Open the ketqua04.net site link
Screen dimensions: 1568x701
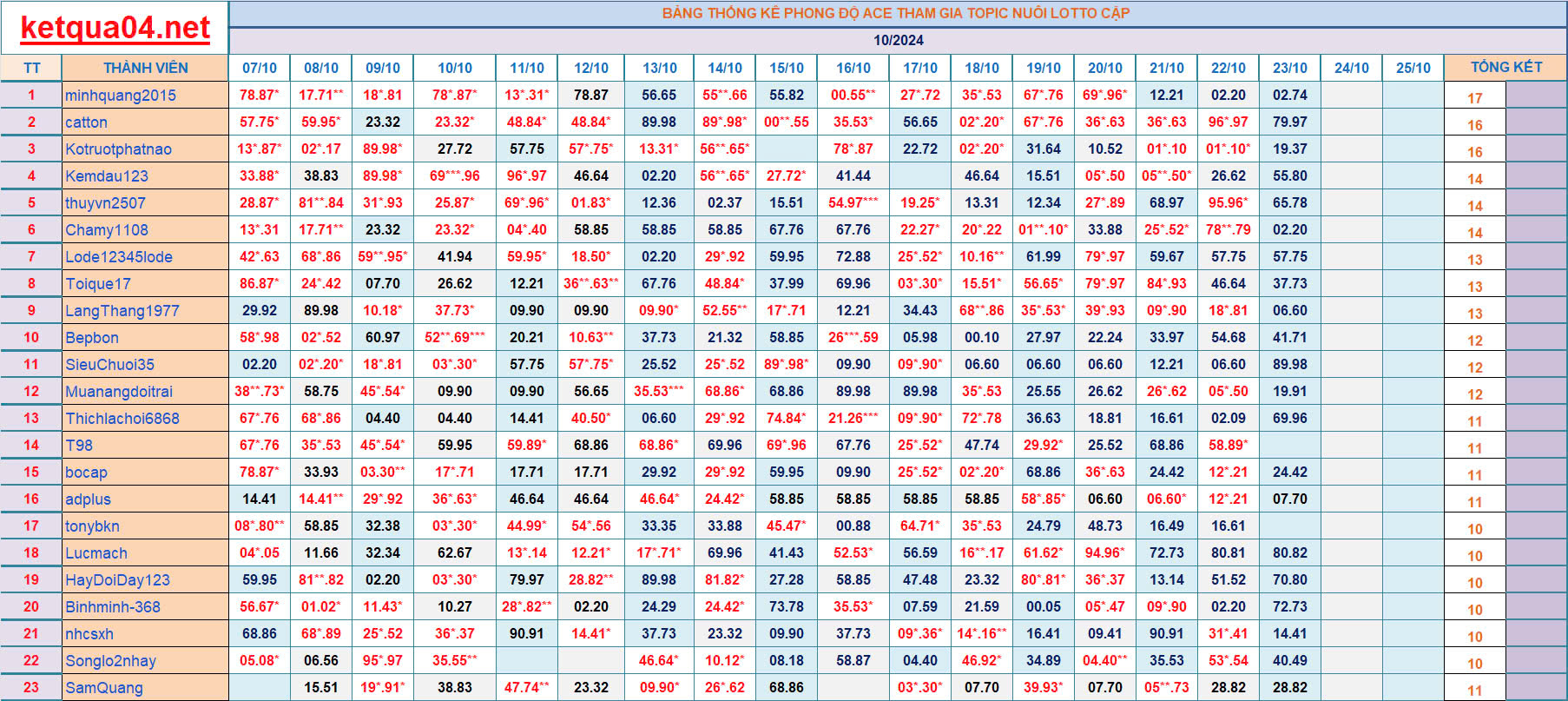pos(115,28)
